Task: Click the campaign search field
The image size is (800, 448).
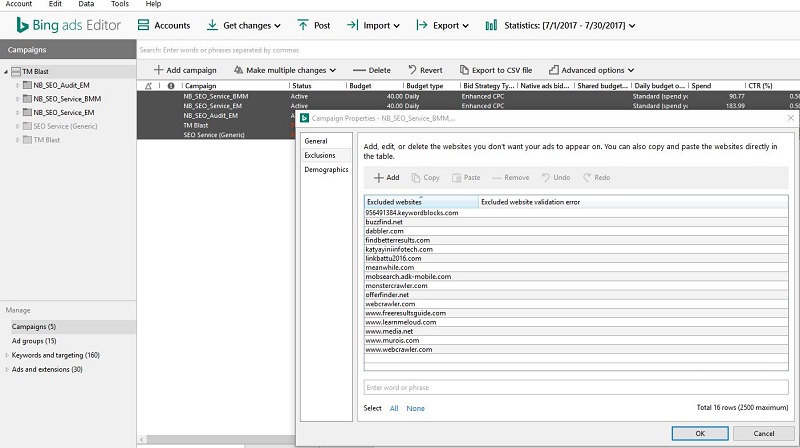Action: 468,50
